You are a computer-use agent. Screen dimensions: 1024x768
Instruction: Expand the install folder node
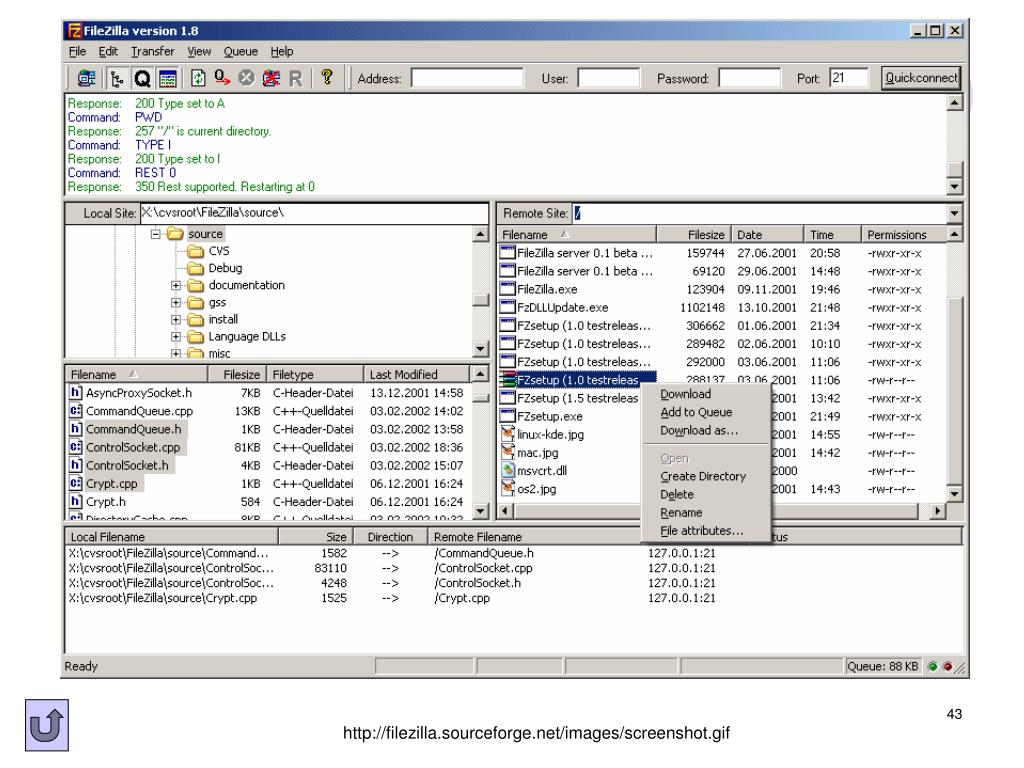pos(176,319)
